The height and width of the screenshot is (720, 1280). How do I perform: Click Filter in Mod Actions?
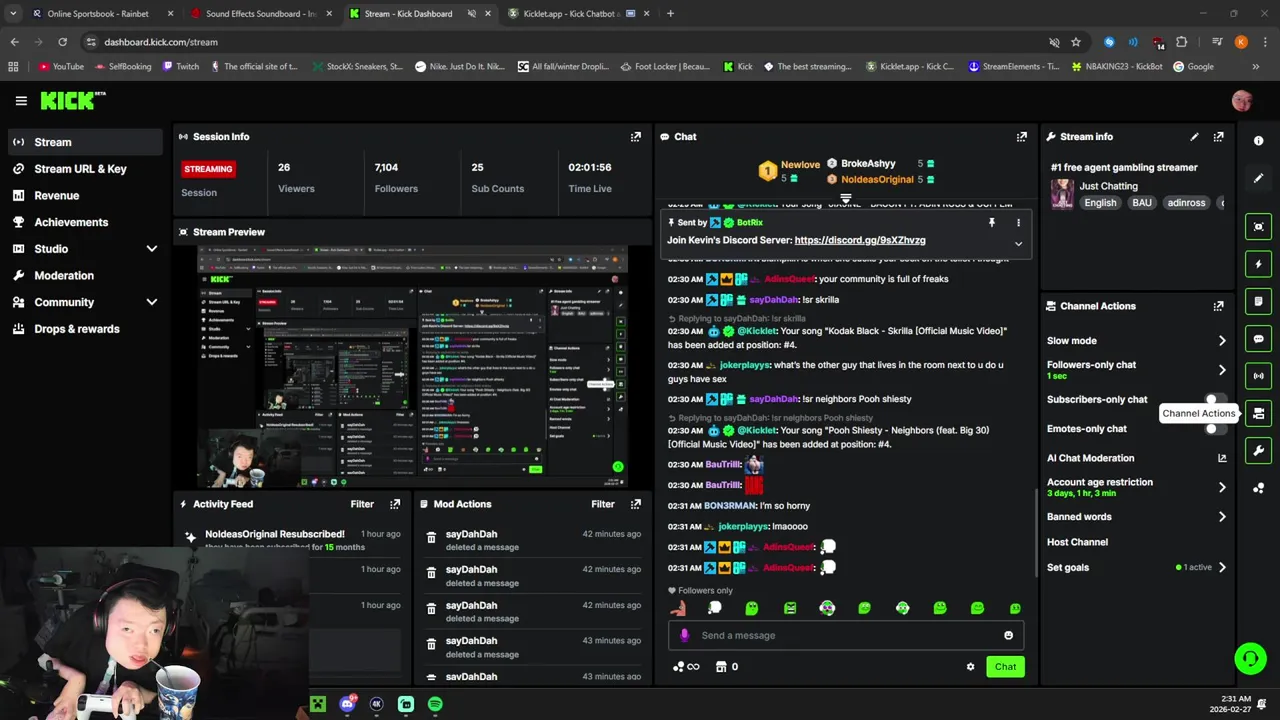point(603,504)
